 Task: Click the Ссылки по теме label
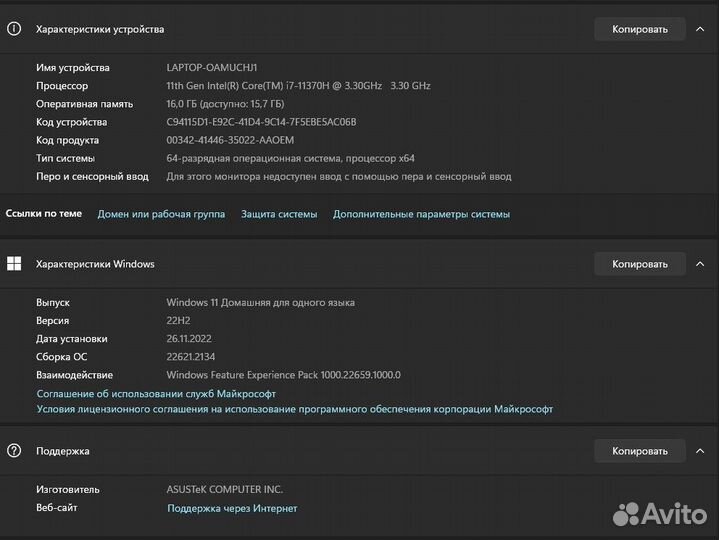click(x=44, y=214)
